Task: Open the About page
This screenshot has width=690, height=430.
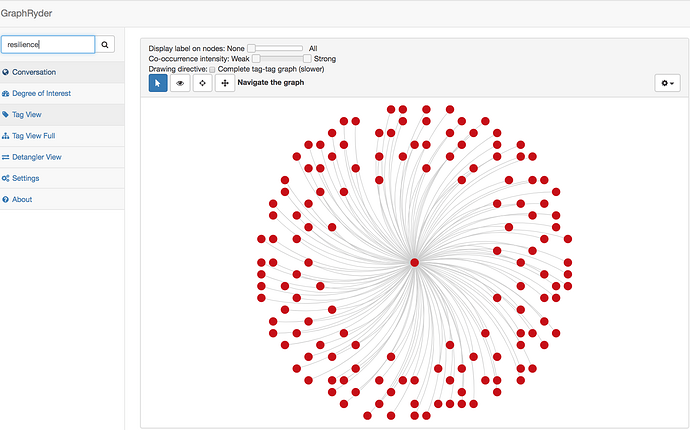Action: pos(62,199)
